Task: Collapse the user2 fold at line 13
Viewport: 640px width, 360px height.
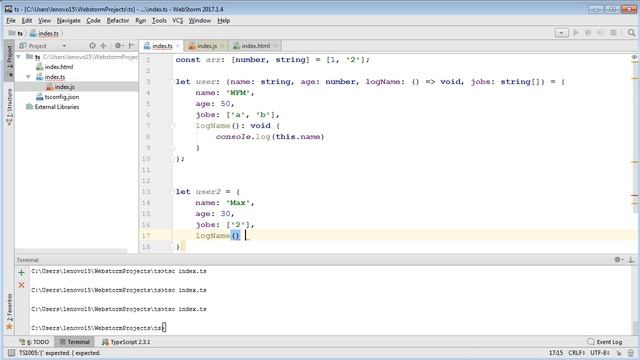Action: pos(172,192)
